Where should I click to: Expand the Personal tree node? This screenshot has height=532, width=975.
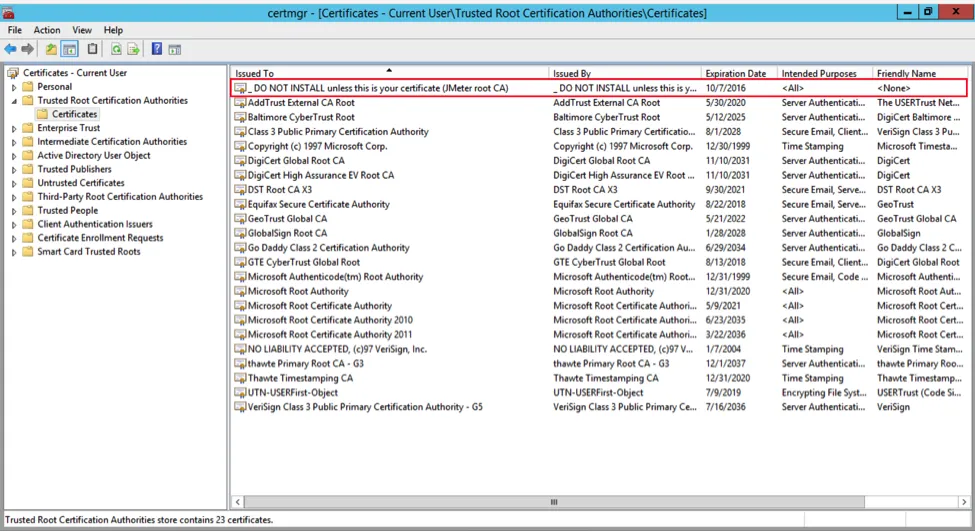pyautogui.click(x=14, y=87)
